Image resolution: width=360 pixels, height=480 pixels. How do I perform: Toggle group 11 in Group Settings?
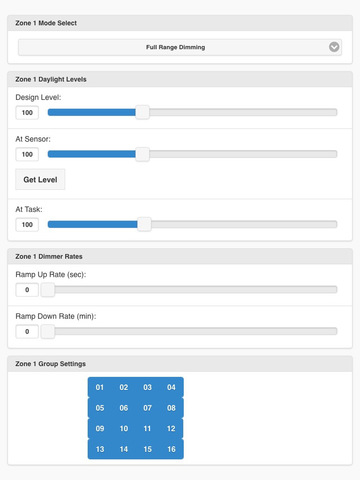coord(147,429)
